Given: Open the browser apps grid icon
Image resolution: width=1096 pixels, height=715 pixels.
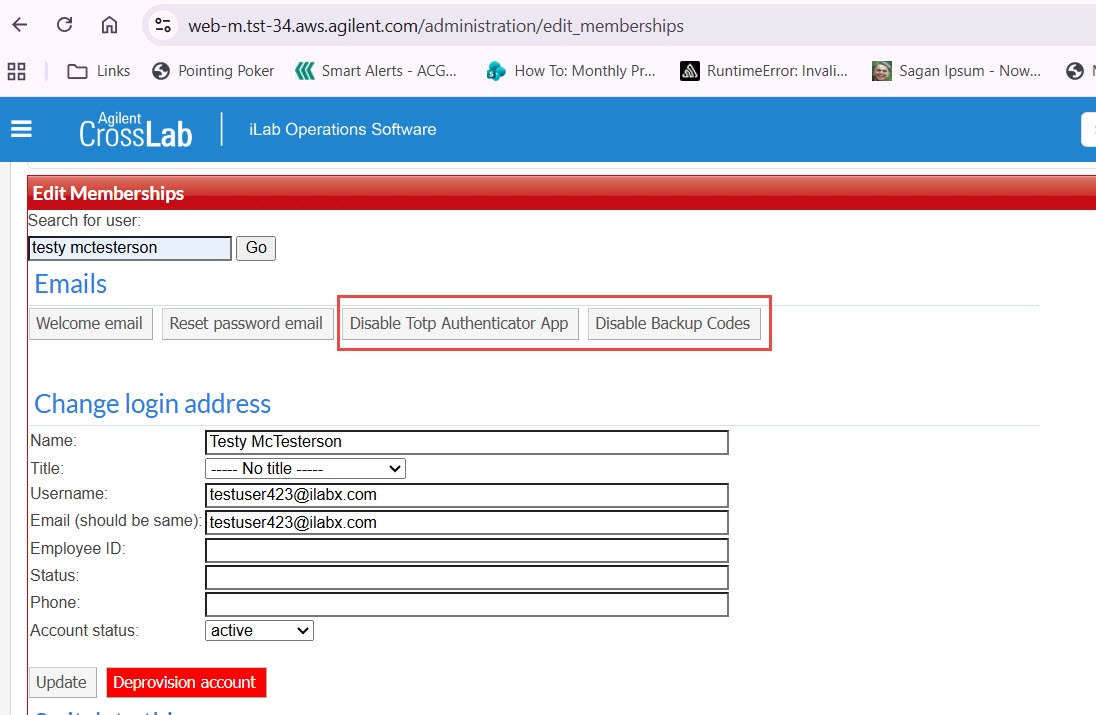Looking at the screenshot, I should [16, 71].
